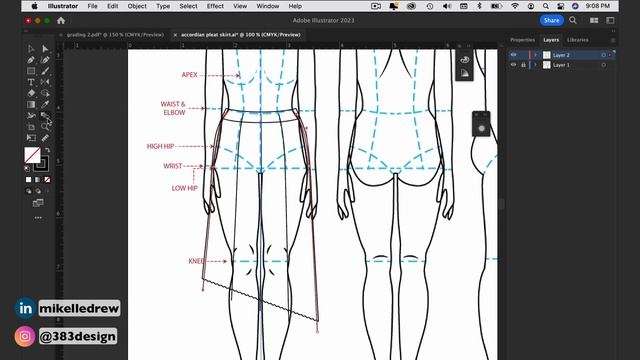Screen dimensions: 640x360
Task: Select the Curvature tool
Action: point(45,60)
